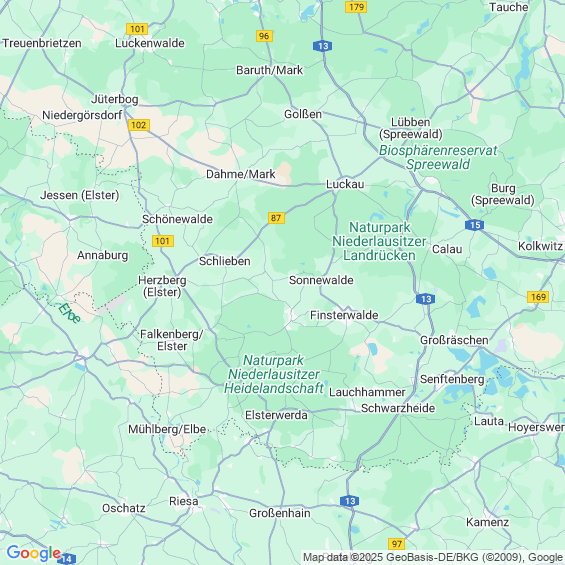
Task: Click the route 179 road shield
Action: pos(356,7)
